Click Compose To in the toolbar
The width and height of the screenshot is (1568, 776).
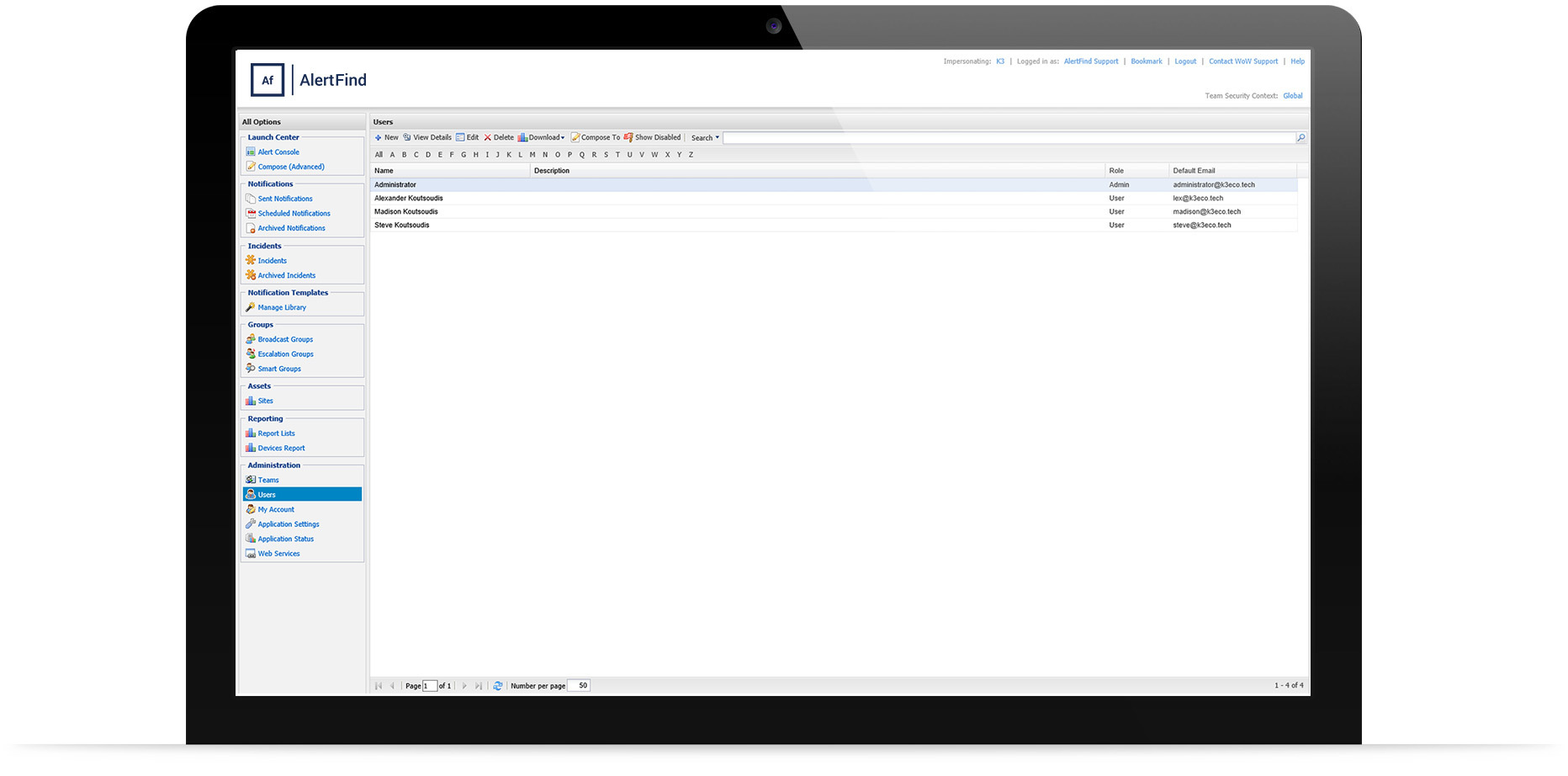coord(596,137)
